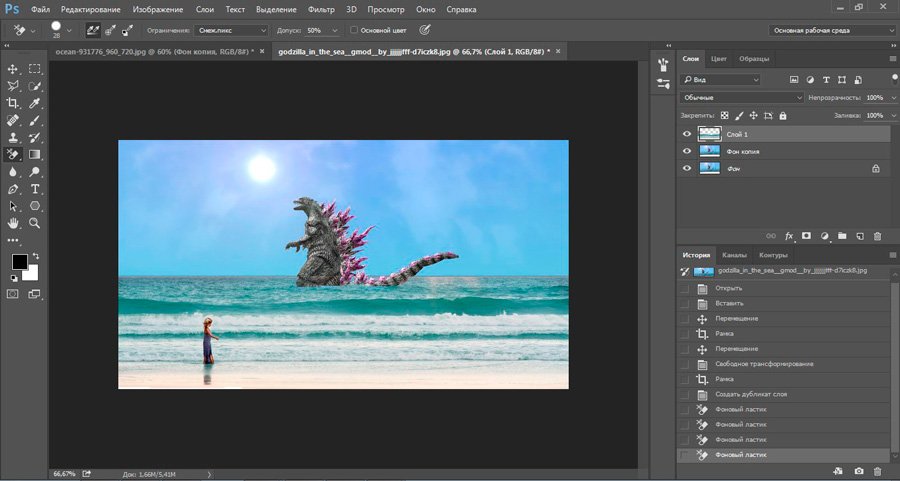Activate the Zoom magnifier tool
Image resolution: width=900 pixels, height=481 pixels.
click(x=35, y=222)
